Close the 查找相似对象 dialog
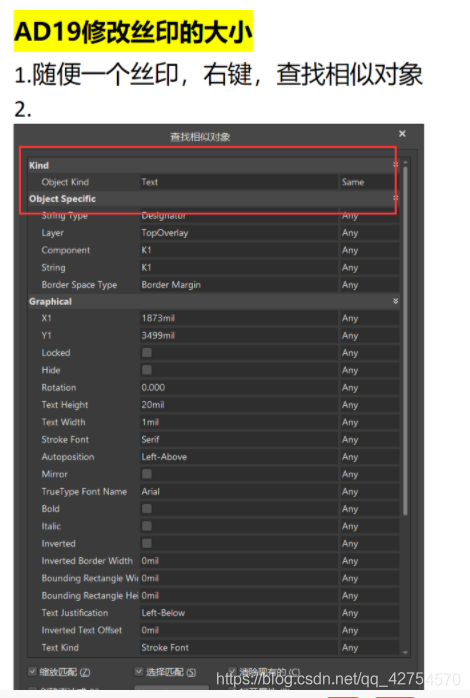Viewport: 470px width, 698px height. 402,134
